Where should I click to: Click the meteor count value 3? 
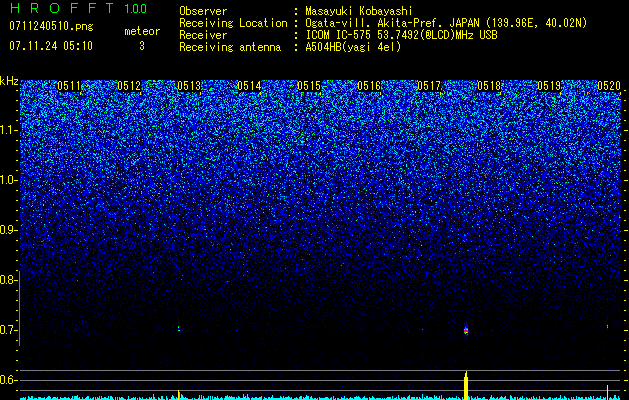click(142, 46)
